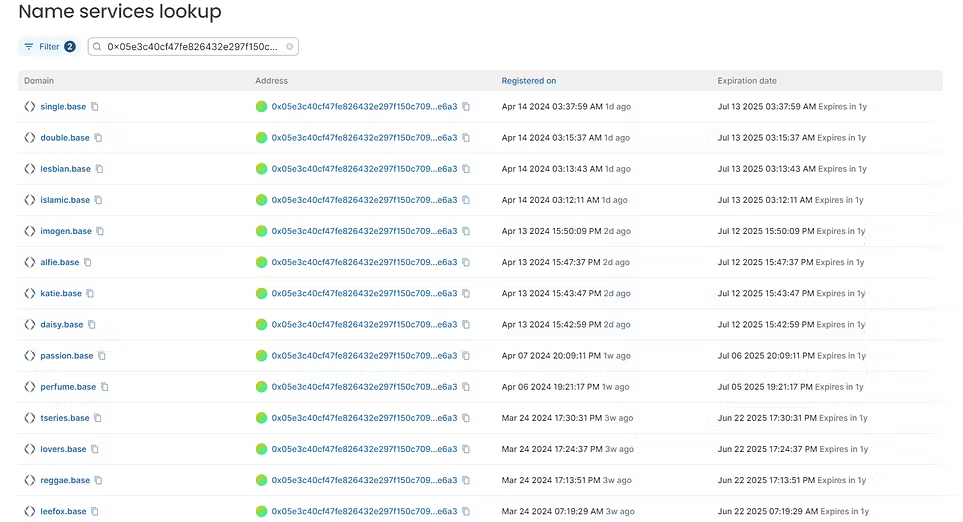Viewport: 963px width, 522px height.
Task: Open the leefox.base domain link
Action: pos(63,511)
